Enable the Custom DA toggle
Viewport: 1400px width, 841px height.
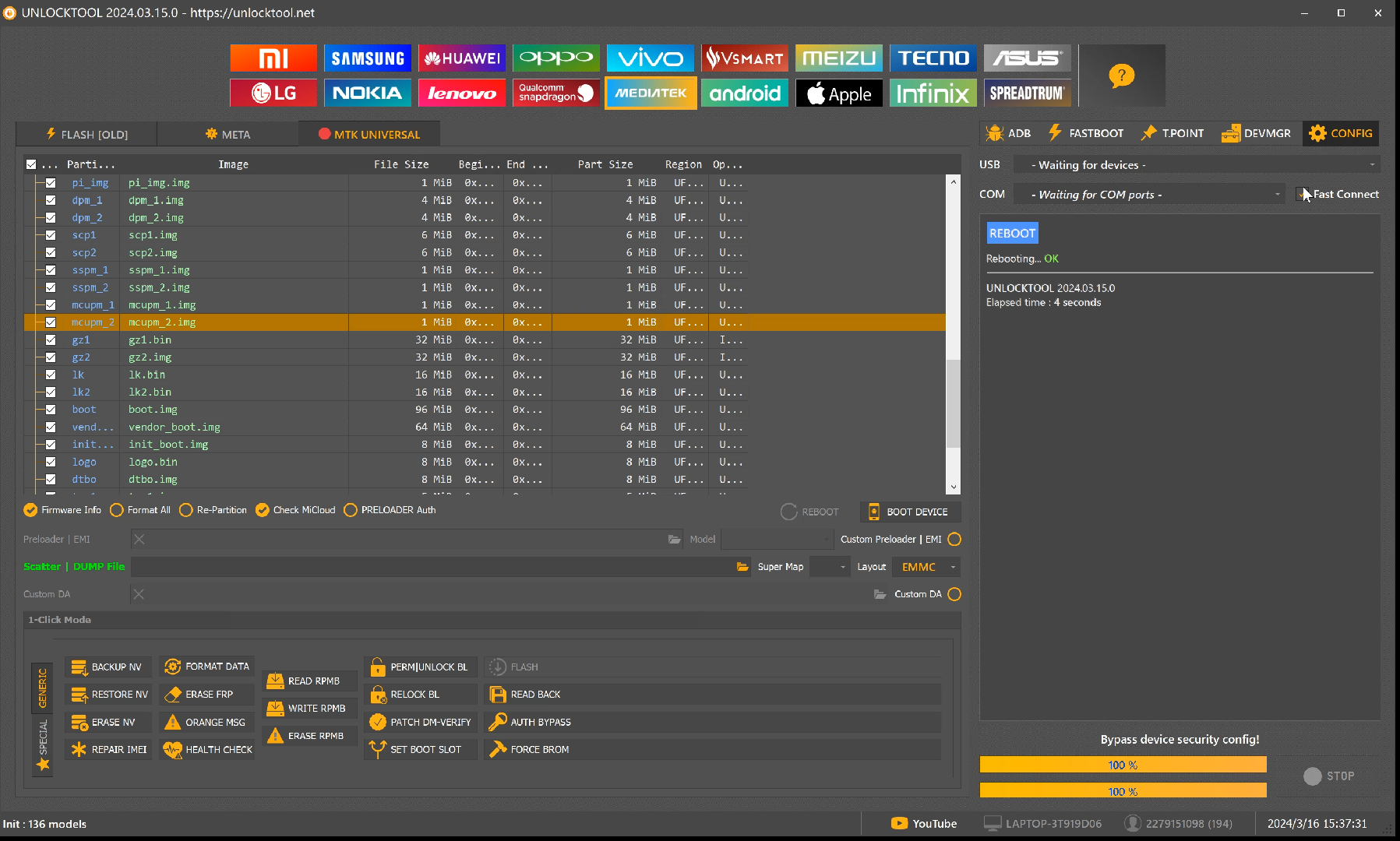[954, 594]
